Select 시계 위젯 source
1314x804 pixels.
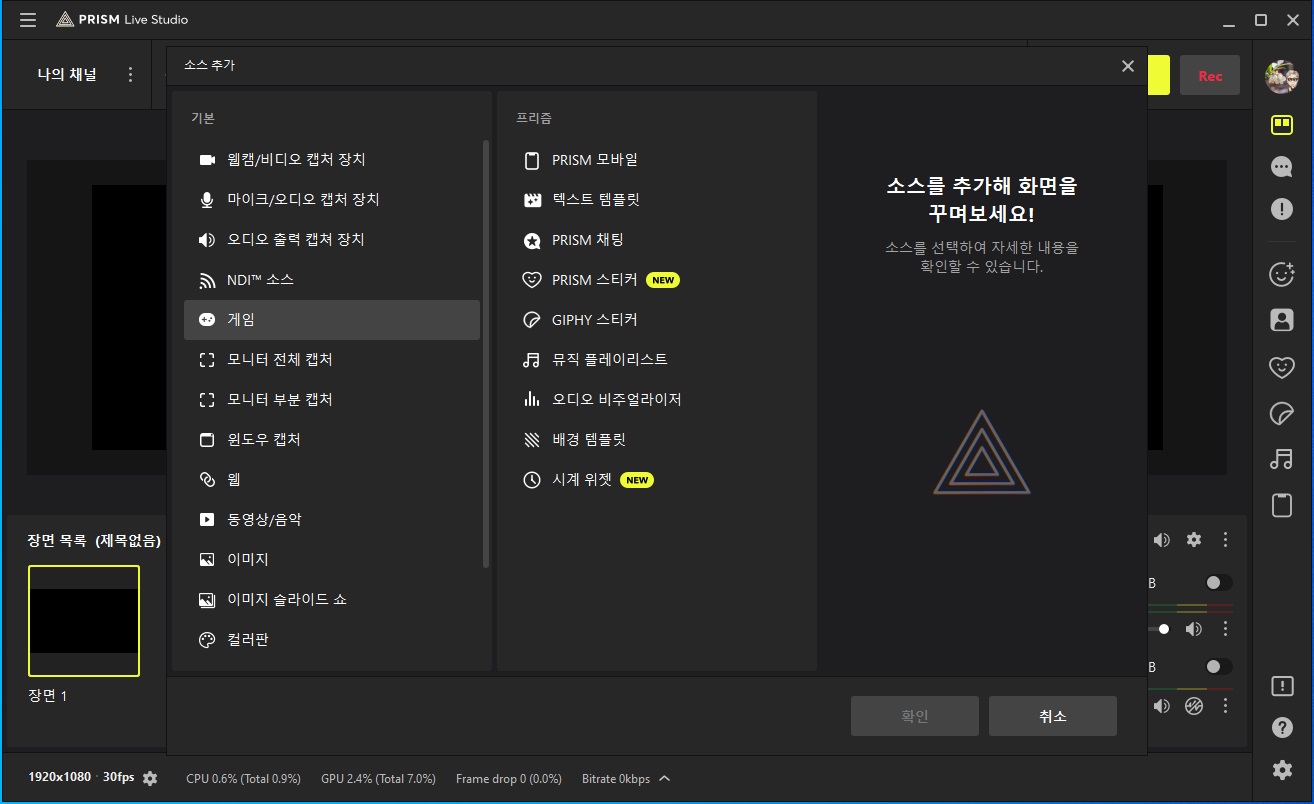pos(657,480)
